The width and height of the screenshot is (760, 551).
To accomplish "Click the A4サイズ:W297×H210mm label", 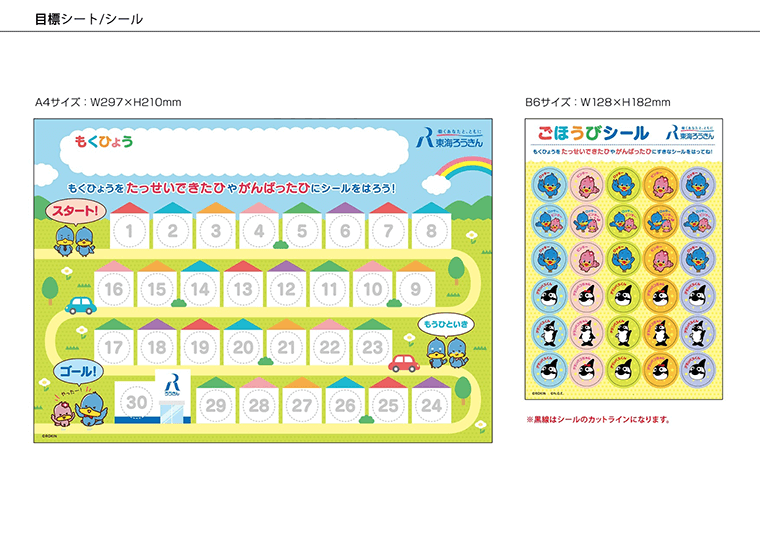I will point(108,102).
